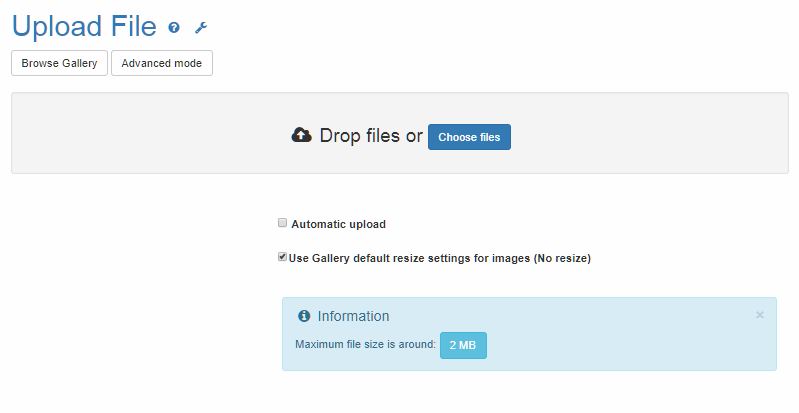Uncheck Use Gallery default resize settings
The width and height of the screenshot is (799, 413).
click(283, 257)
